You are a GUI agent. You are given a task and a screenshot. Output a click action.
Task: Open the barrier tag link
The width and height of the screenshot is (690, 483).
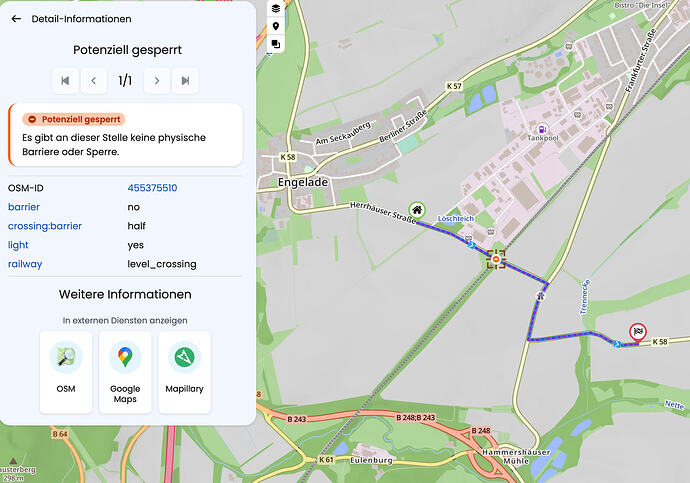(x=24, y=207)
